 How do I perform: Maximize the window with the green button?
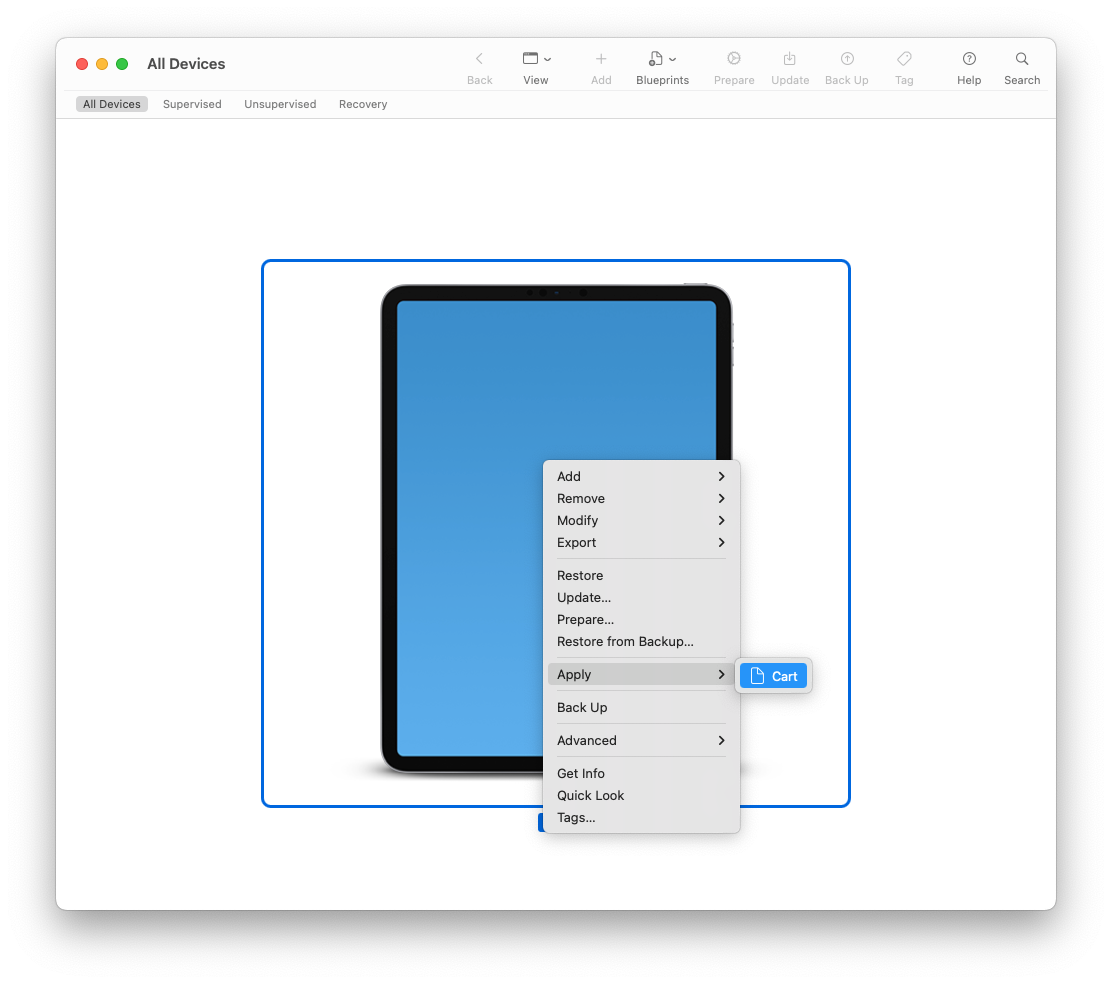(122, 64)
